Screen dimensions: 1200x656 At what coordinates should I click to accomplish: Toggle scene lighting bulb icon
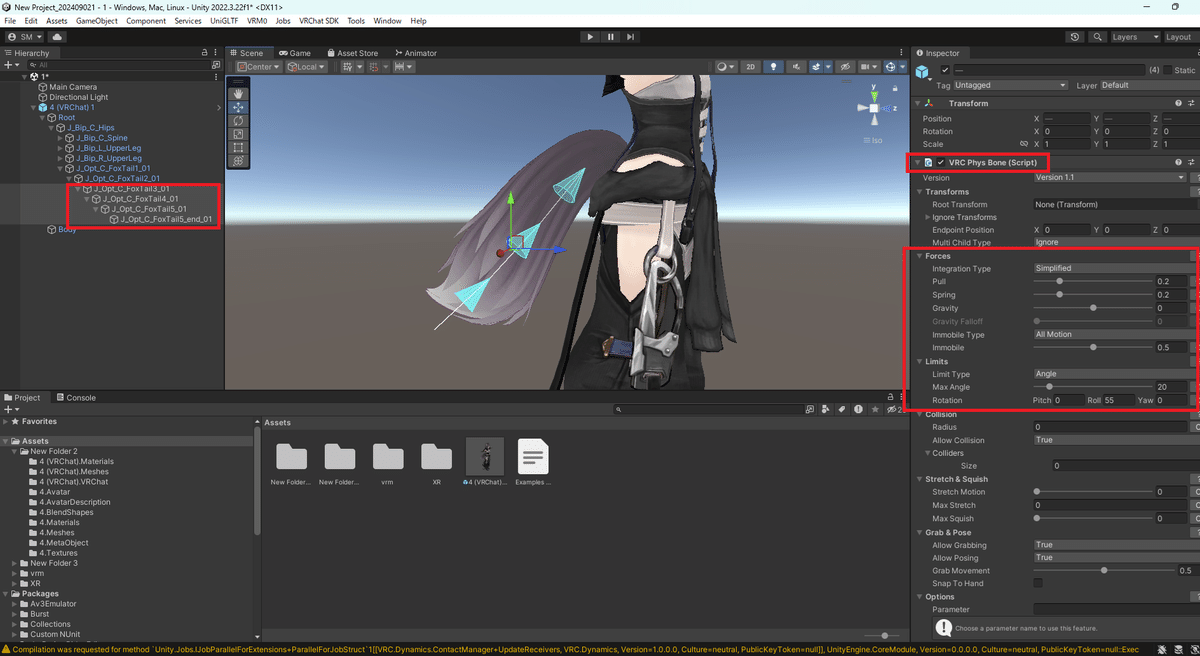773,67
